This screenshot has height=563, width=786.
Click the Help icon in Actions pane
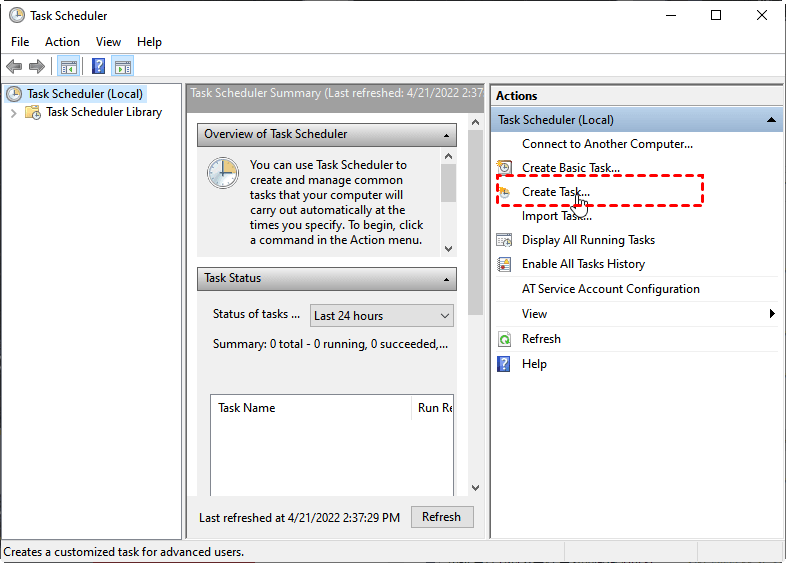click(x=504, y=364)
